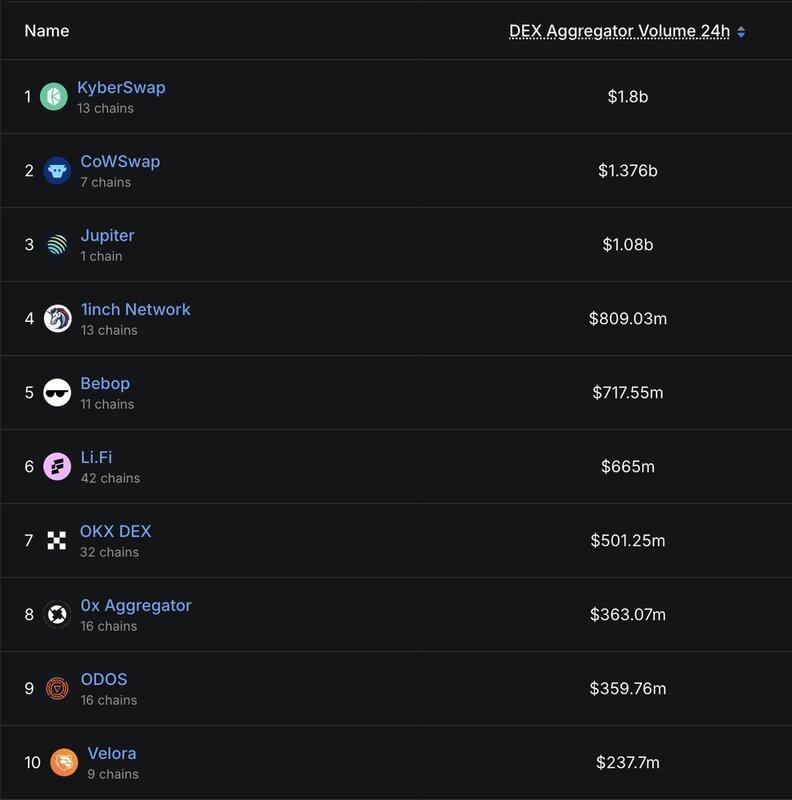This screenshot has width=792, height=800.
Task: Click the ODOS orange ring icon
Action: 57,689
